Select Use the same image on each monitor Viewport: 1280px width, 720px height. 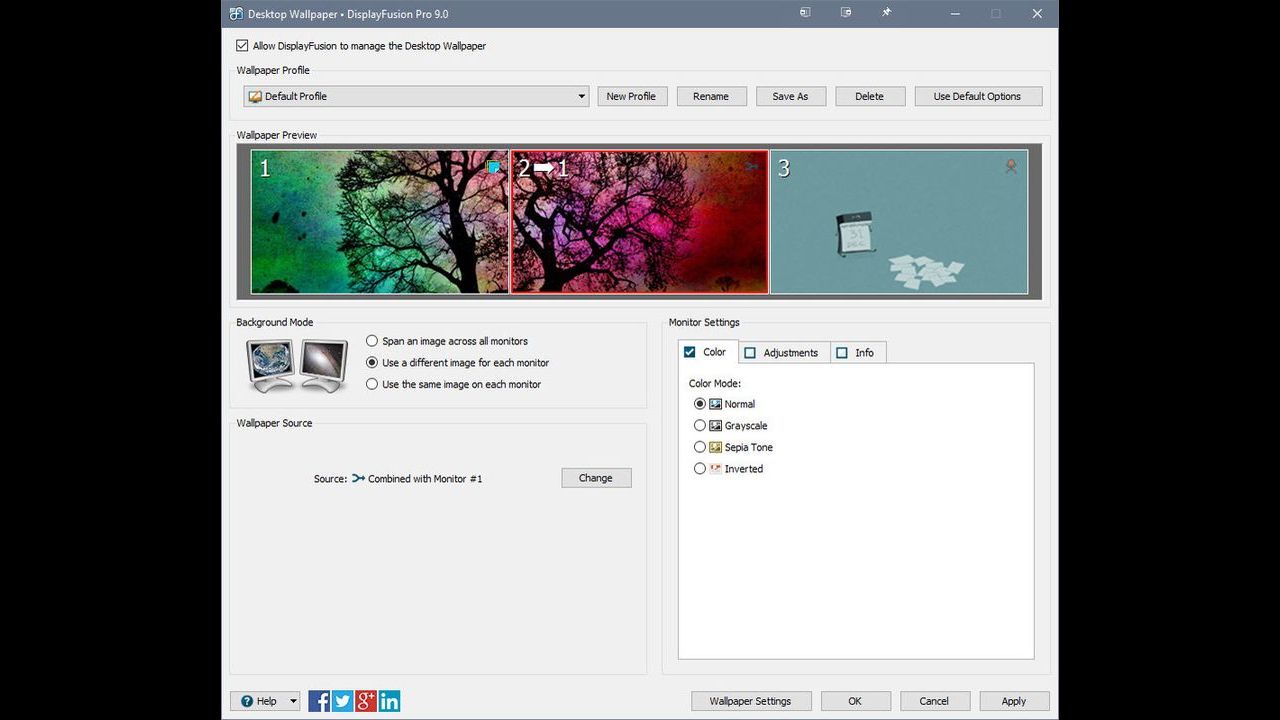(372, 384)
